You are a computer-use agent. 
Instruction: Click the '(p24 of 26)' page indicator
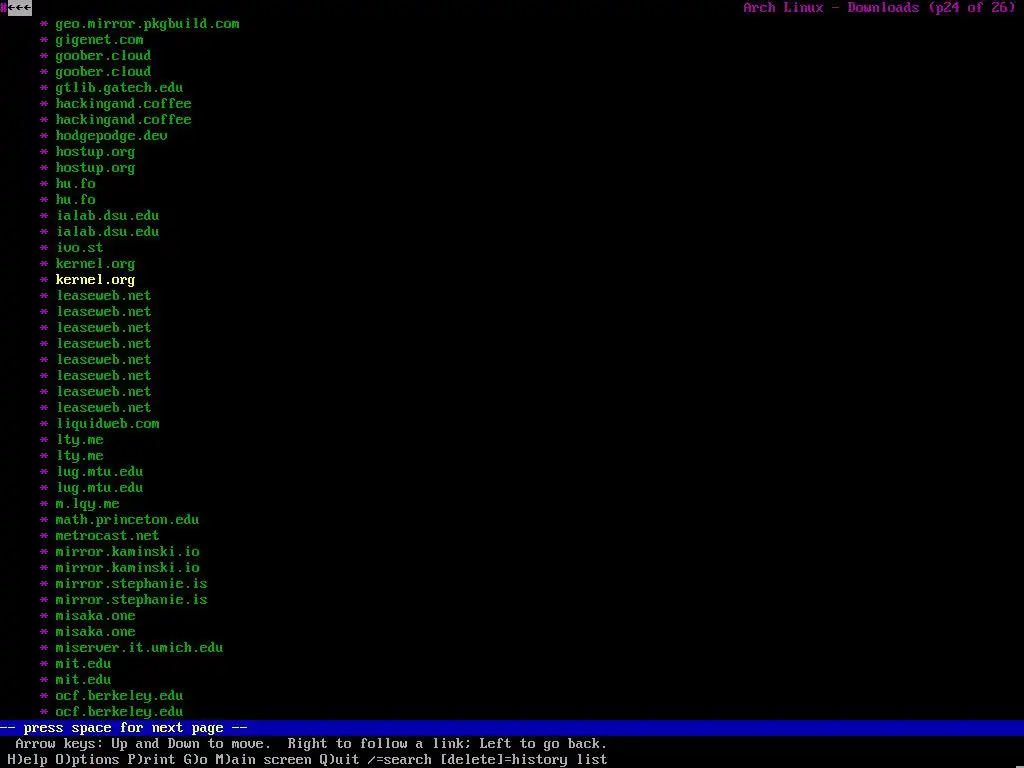(972, 8)
